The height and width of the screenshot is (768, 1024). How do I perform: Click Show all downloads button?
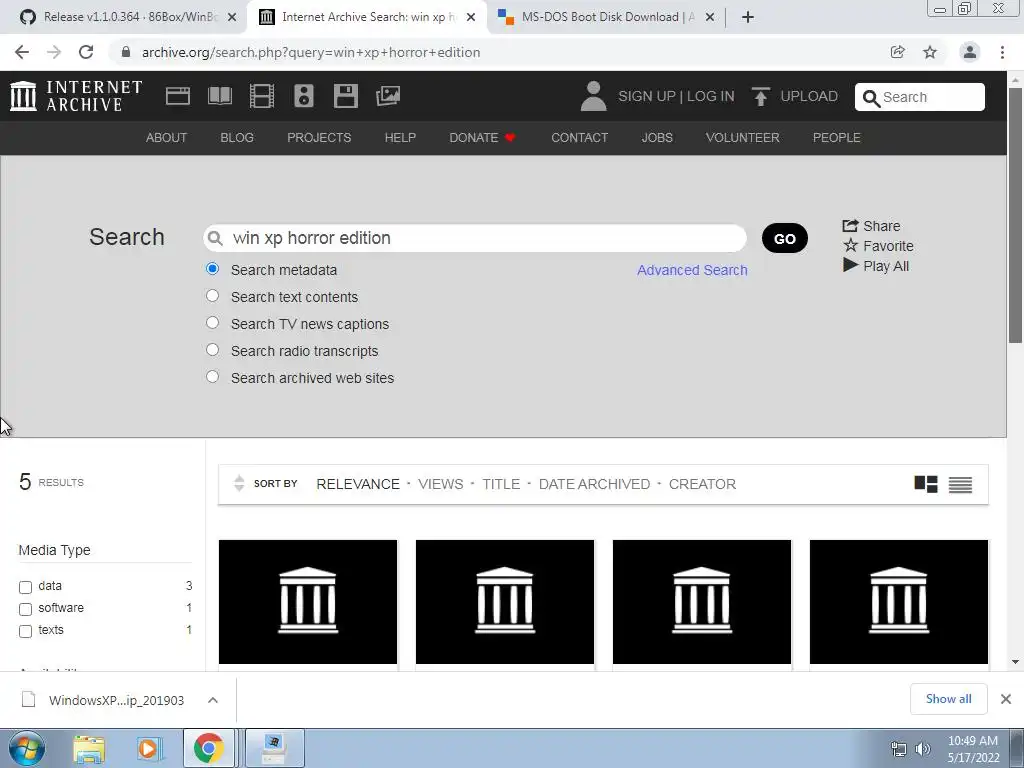pos(948,699)
